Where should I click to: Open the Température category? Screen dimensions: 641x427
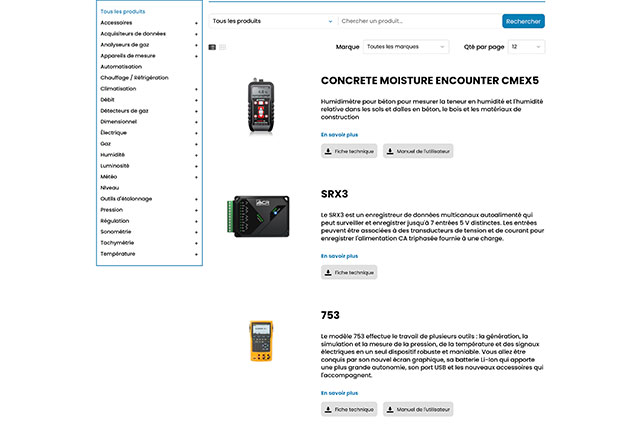(x=118, y=254)
